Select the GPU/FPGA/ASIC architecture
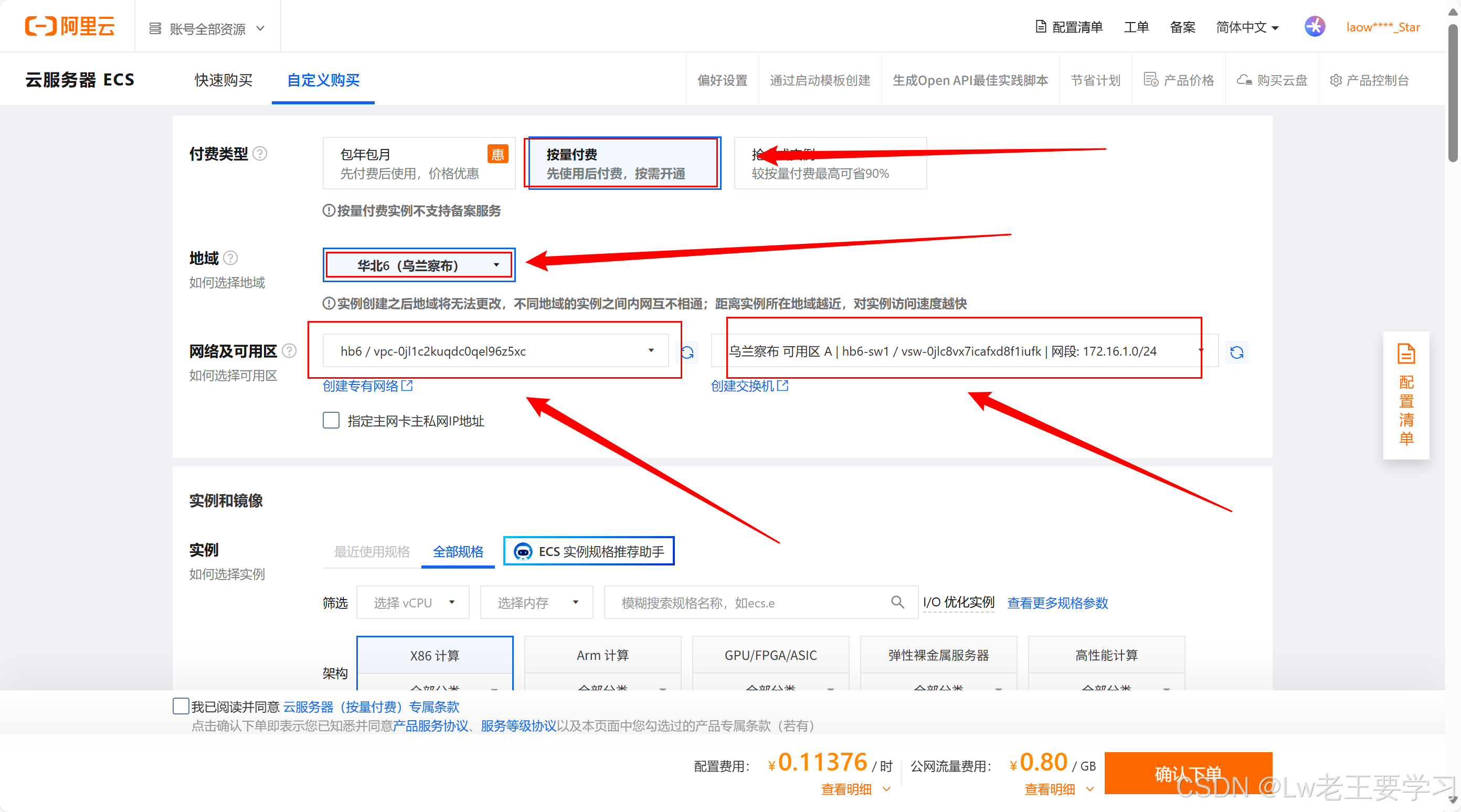Viewport: 1461px width, 812px height. point(771,656)
